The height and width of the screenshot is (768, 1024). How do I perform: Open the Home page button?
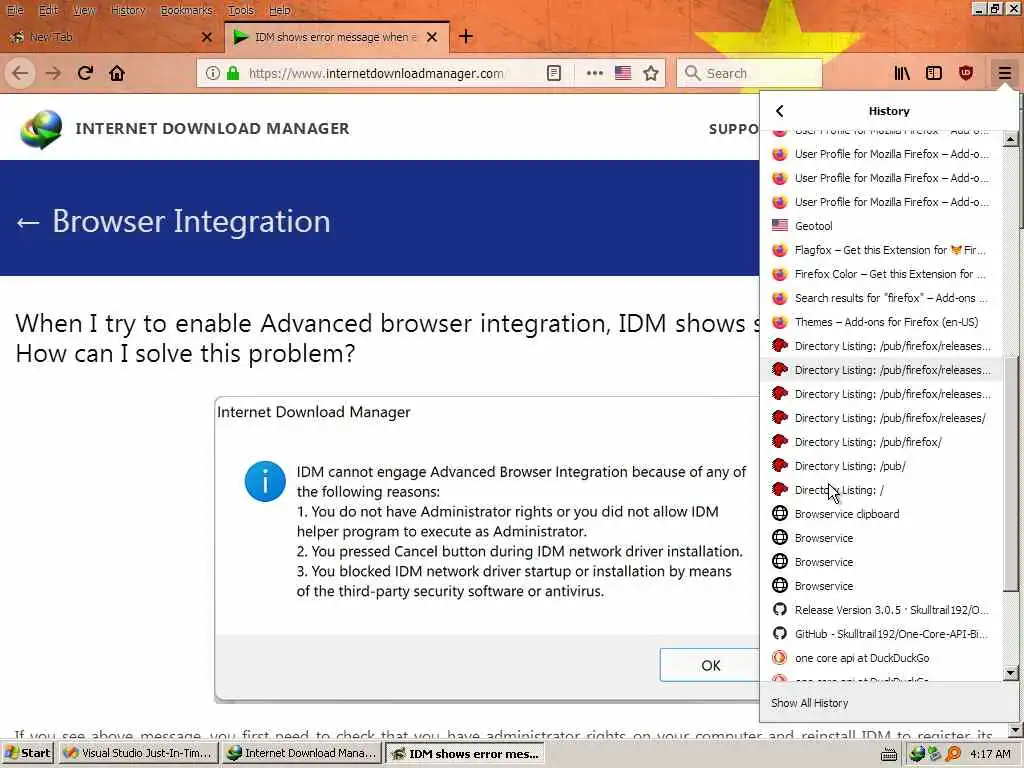pos(117,73)
